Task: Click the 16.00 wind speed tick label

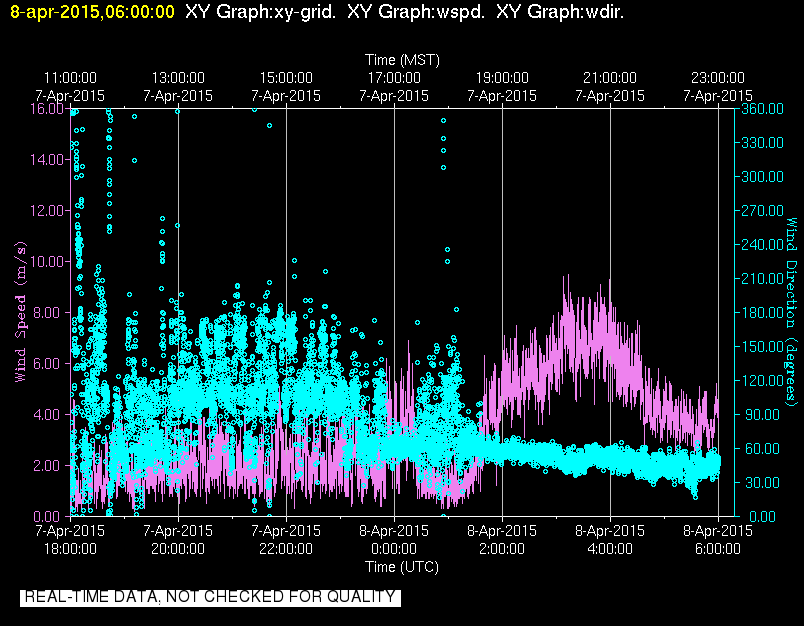Action: point(47,109)
